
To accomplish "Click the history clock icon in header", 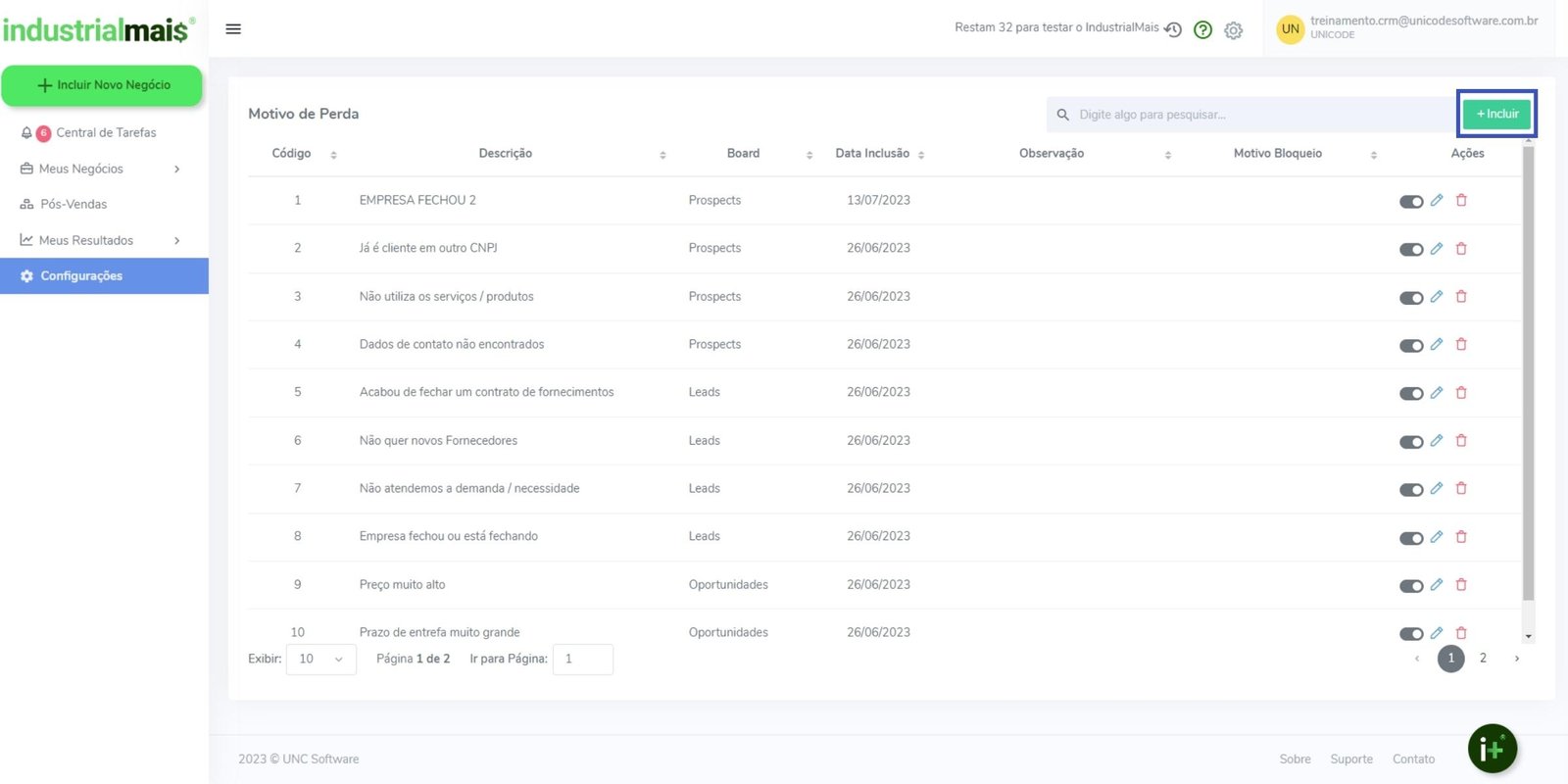I will coord(1173,29).
